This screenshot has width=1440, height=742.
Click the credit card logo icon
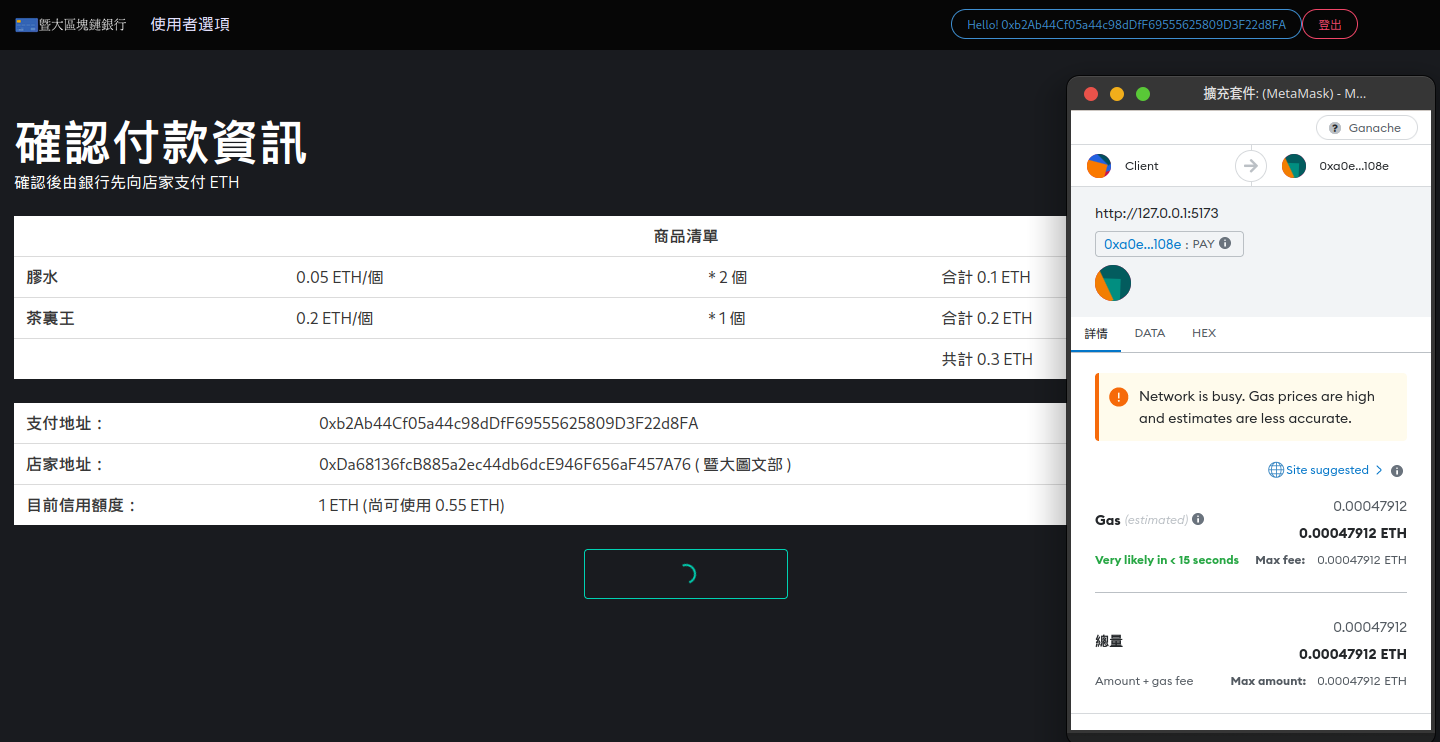(x=26, y=24)
